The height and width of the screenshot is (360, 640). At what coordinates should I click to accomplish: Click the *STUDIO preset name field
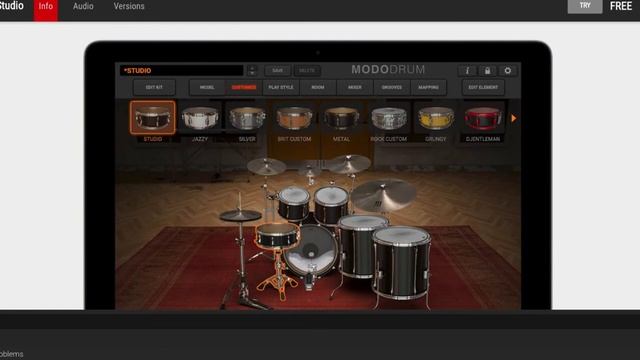click(182, 71)
